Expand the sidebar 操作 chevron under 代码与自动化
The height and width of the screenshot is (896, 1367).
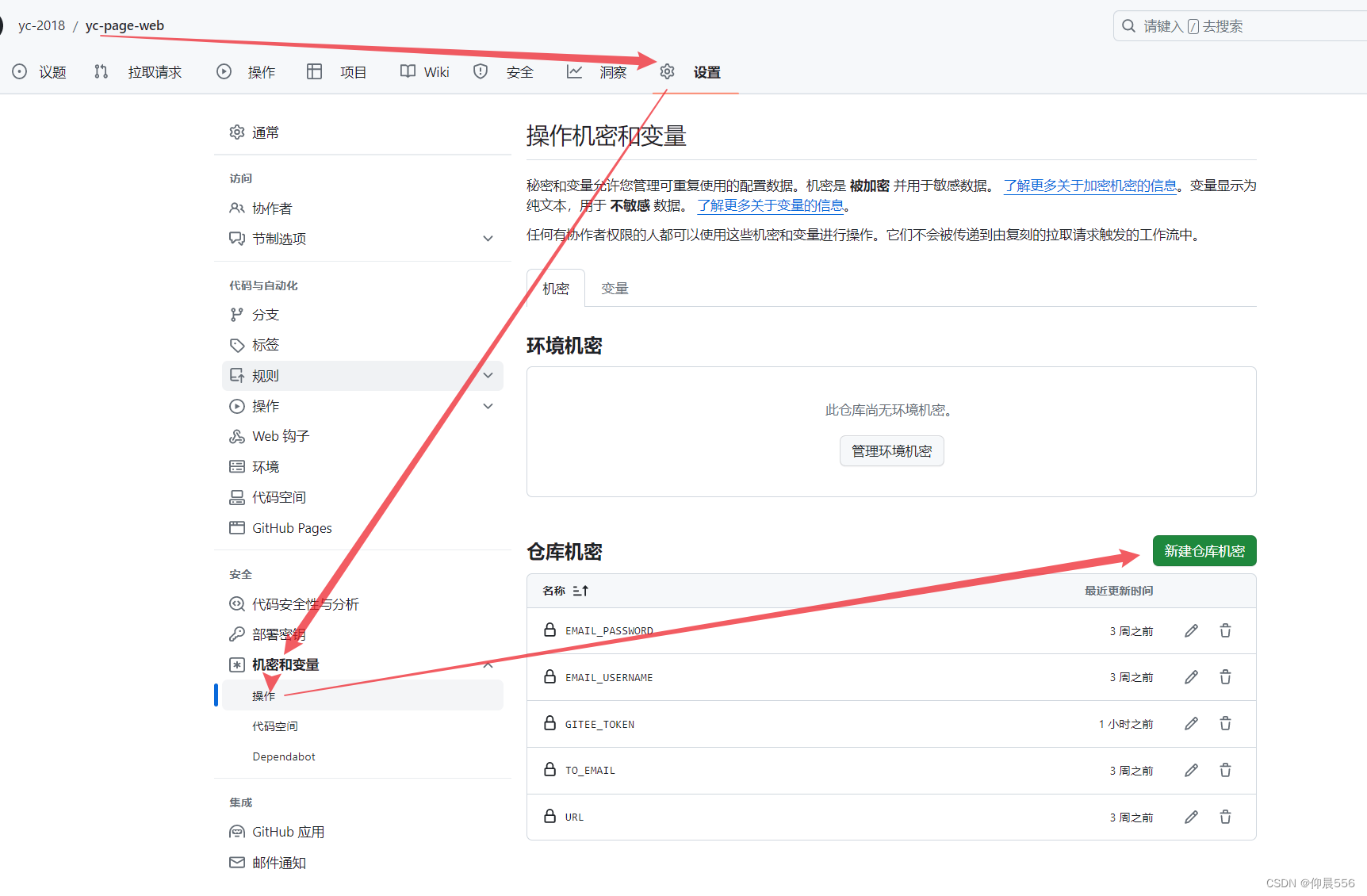(488, 406)
